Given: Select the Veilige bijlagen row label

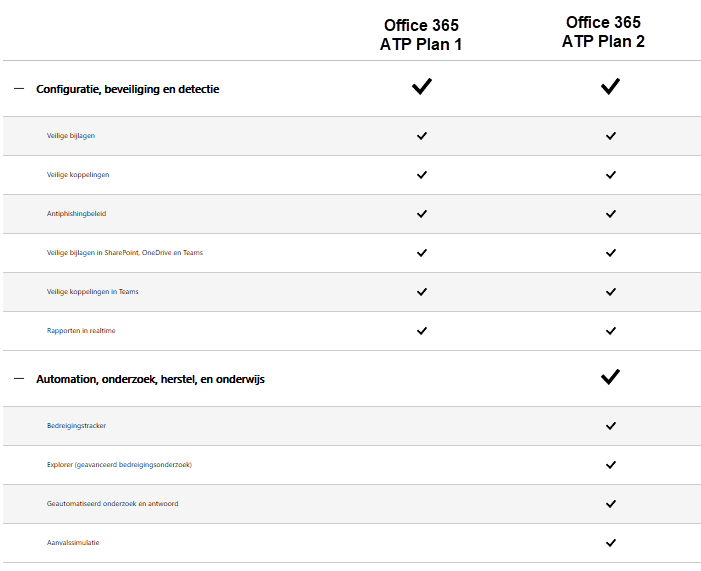Looking at the screenshot, I should pyautogui.click(x=71, y=135).
